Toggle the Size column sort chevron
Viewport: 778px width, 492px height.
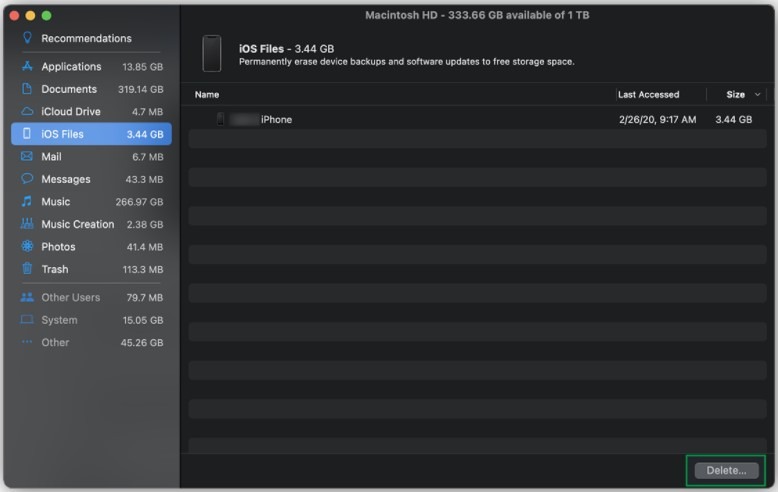pyautogui.click(x=757, y=94)
